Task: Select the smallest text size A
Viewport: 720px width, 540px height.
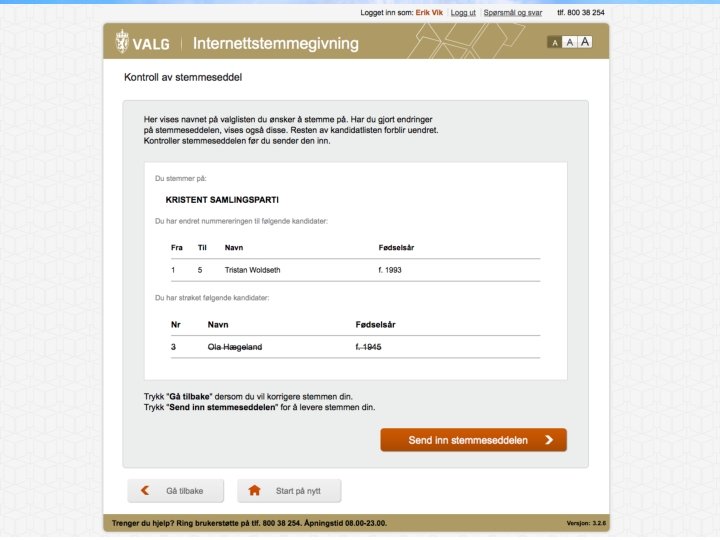Action: 553,42
